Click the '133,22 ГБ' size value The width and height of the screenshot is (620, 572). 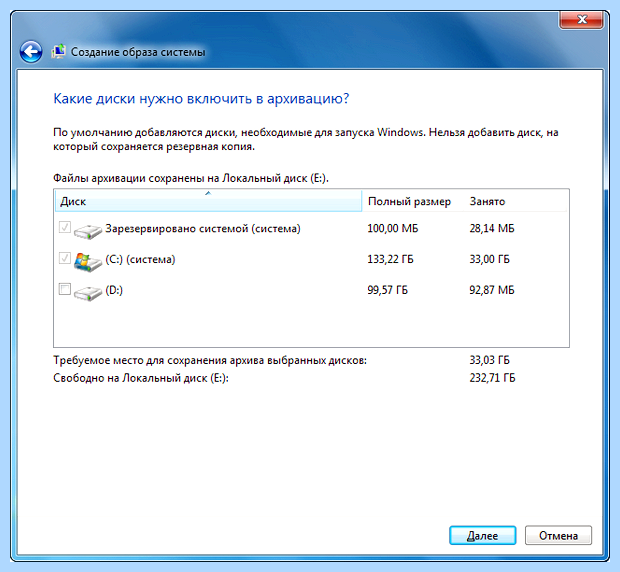390,259
